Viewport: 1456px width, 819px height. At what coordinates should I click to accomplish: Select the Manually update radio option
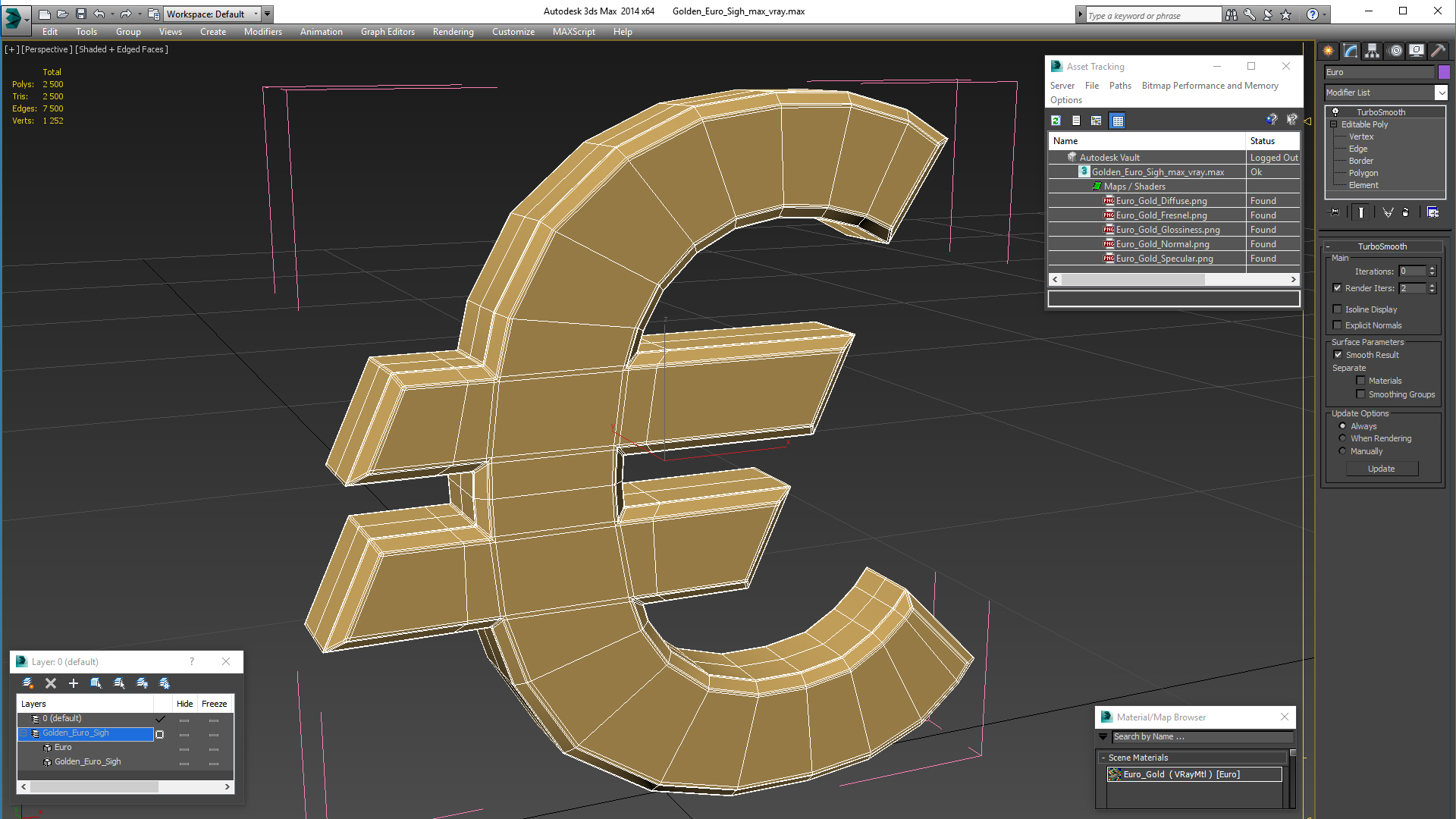tap(1342, 451)
